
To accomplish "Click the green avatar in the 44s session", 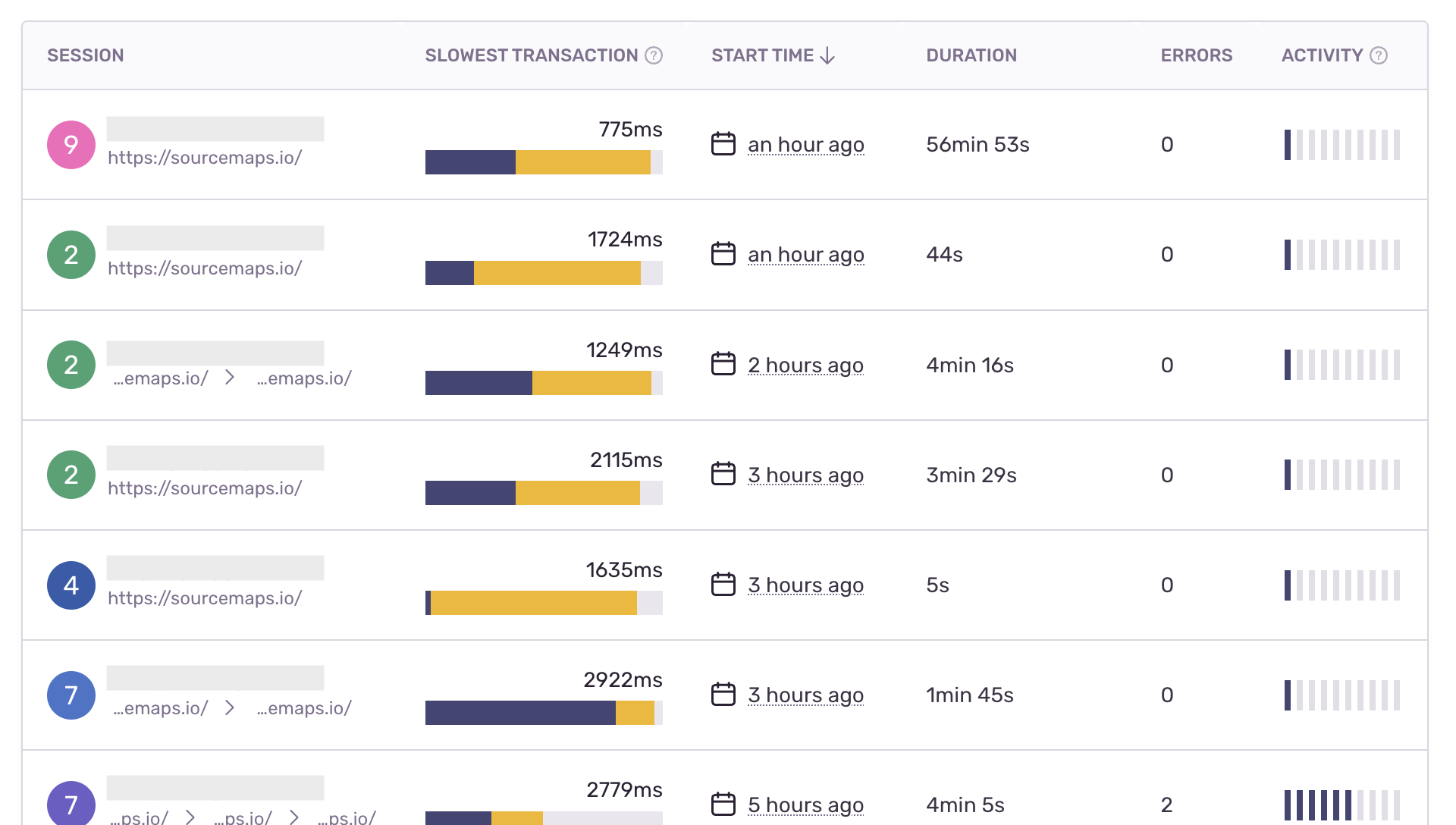I will point(71,255).
